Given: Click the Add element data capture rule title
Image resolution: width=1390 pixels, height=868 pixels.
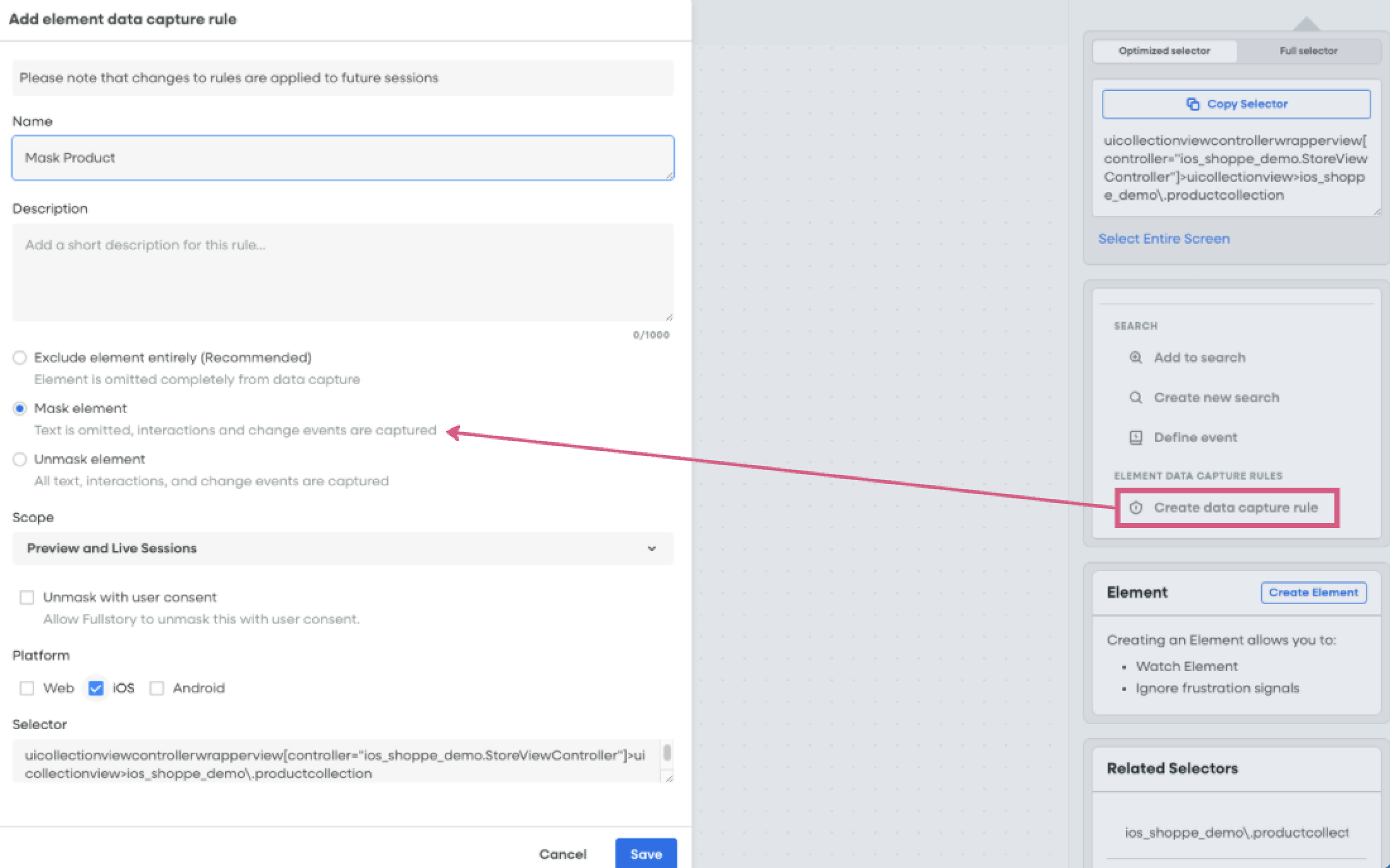Looking at the screenshot, I should tap(123, 19).
